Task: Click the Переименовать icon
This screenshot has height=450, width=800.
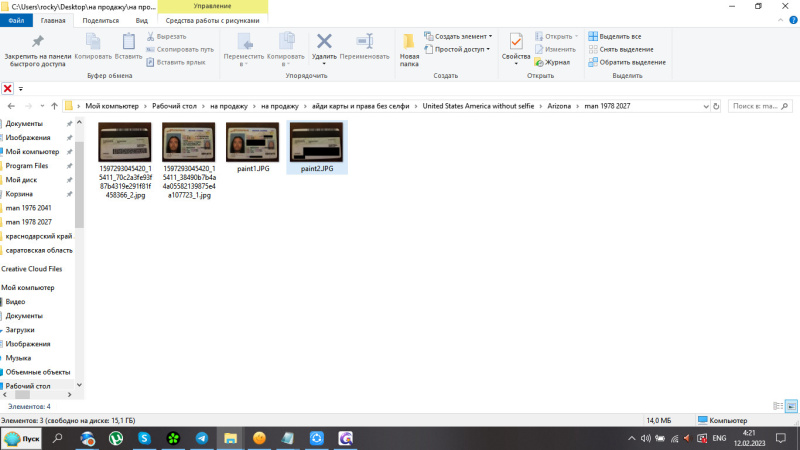Action: tap(364, 41)
